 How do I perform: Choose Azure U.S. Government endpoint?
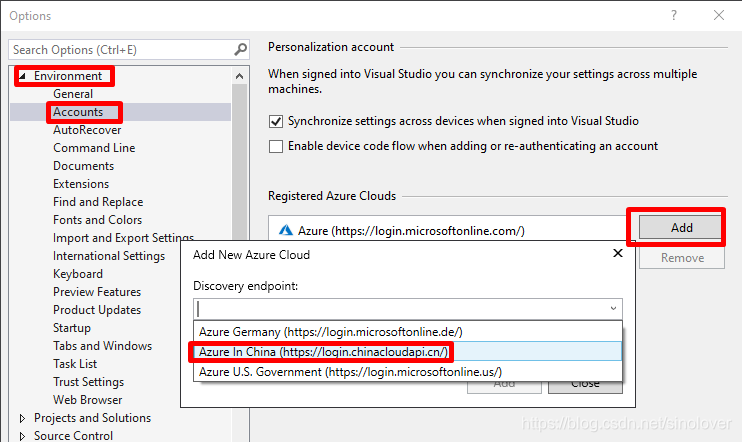point(407,372)
